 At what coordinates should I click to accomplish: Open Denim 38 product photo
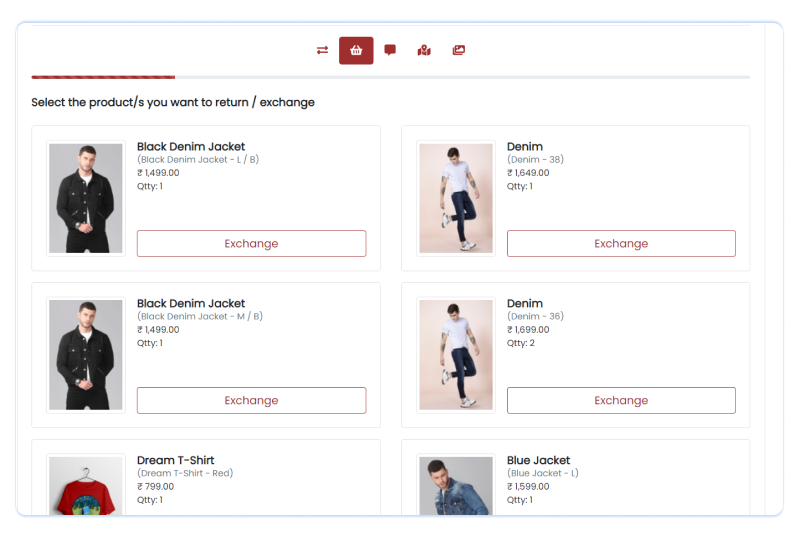[456, 198]
